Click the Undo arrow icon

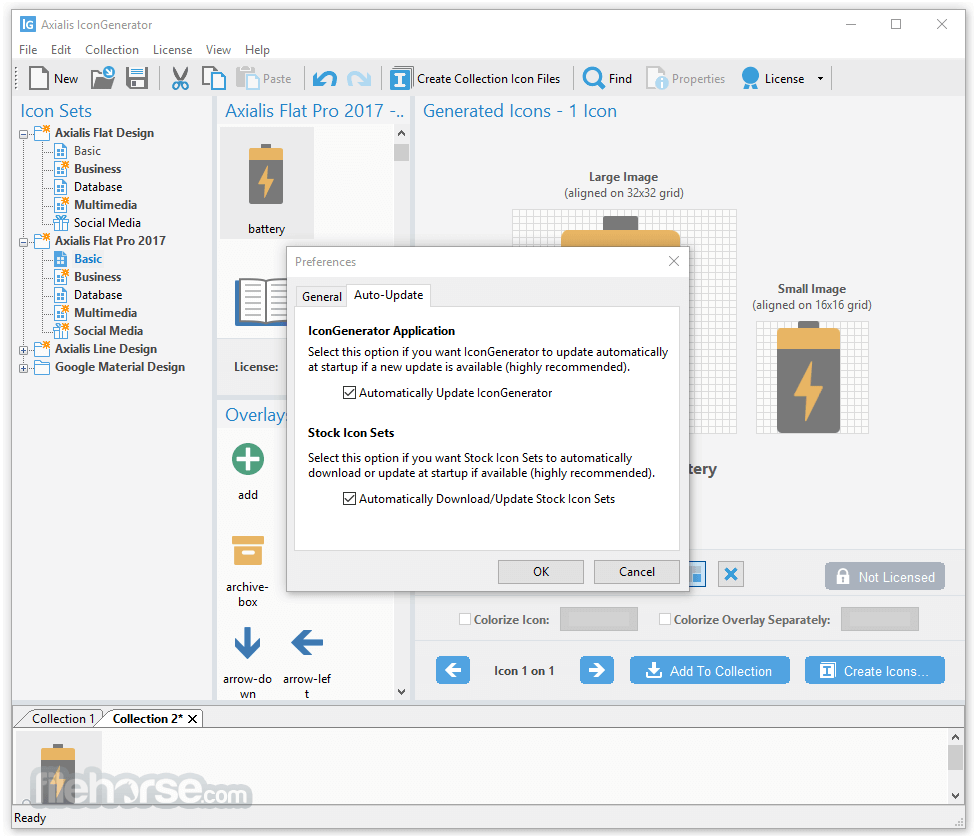point(324,79)
